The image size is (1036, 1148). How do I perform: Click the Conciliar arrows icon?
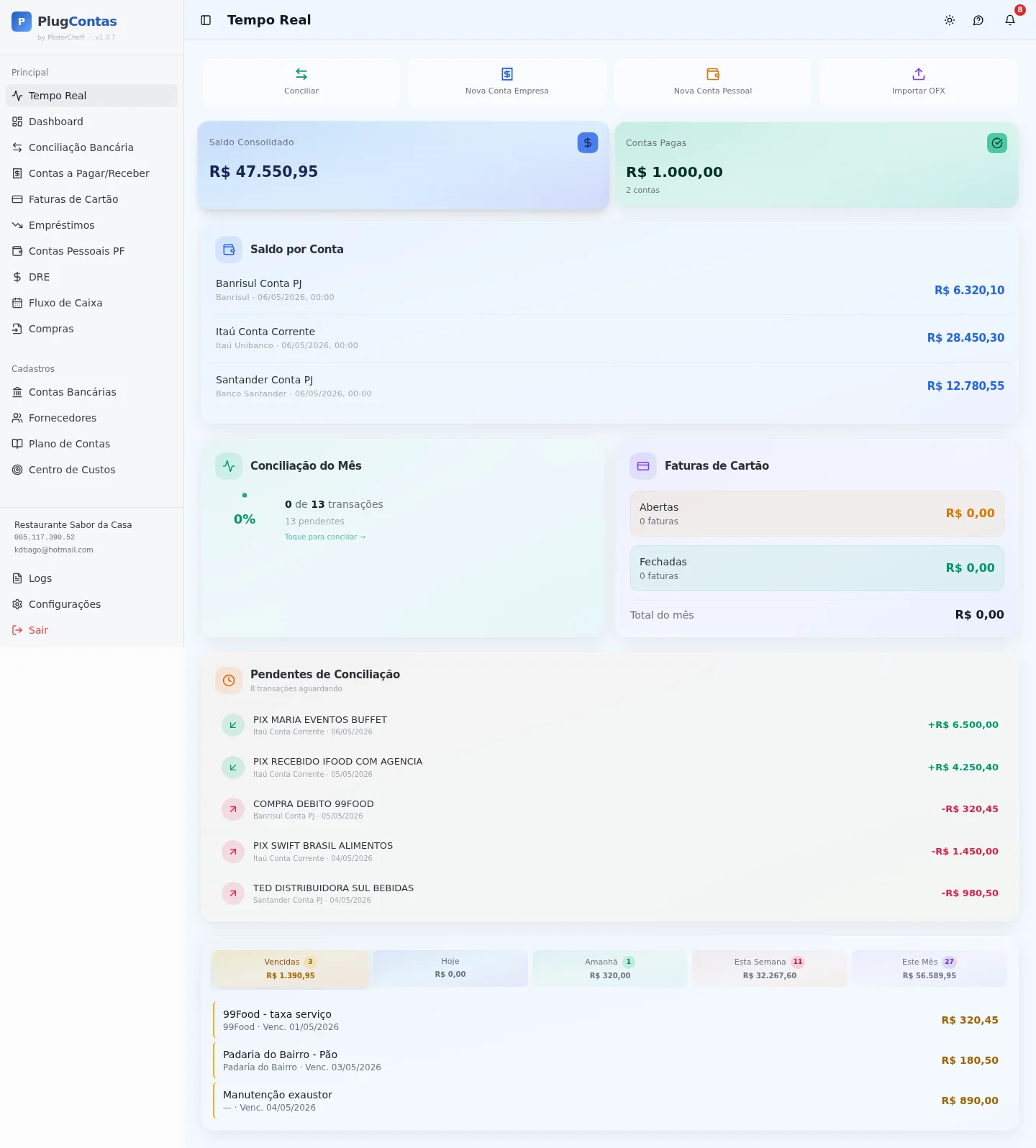point(301,74)
